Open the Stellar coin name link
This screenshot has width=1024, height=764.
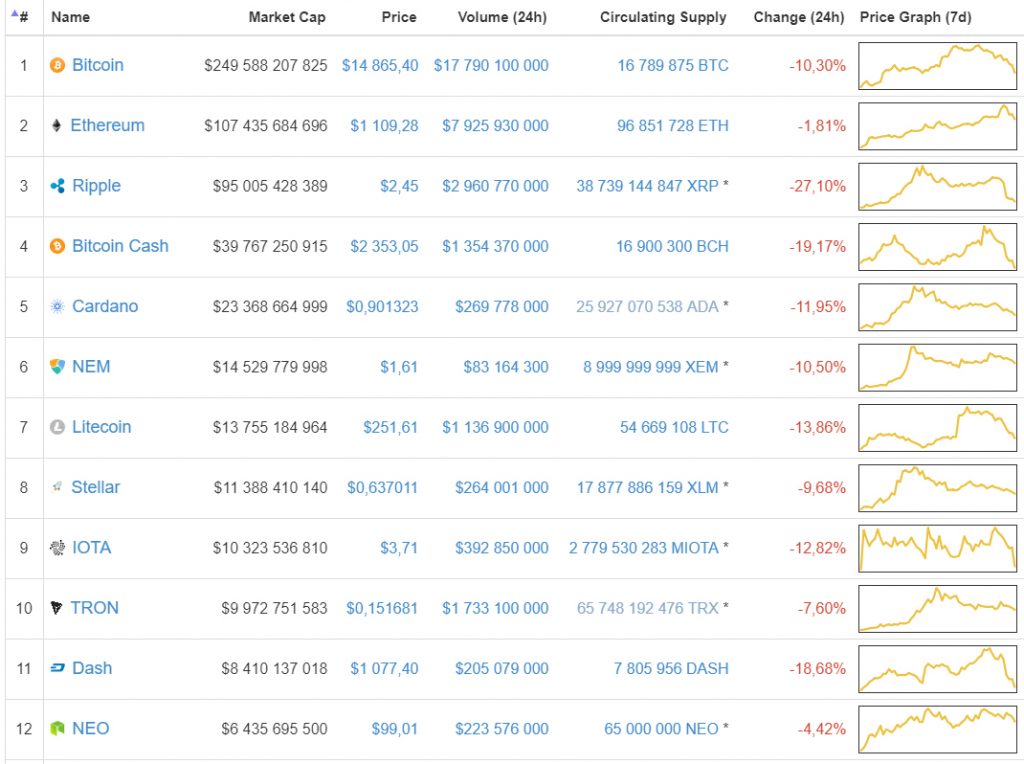pyautogui.click(x=95, y=487)
